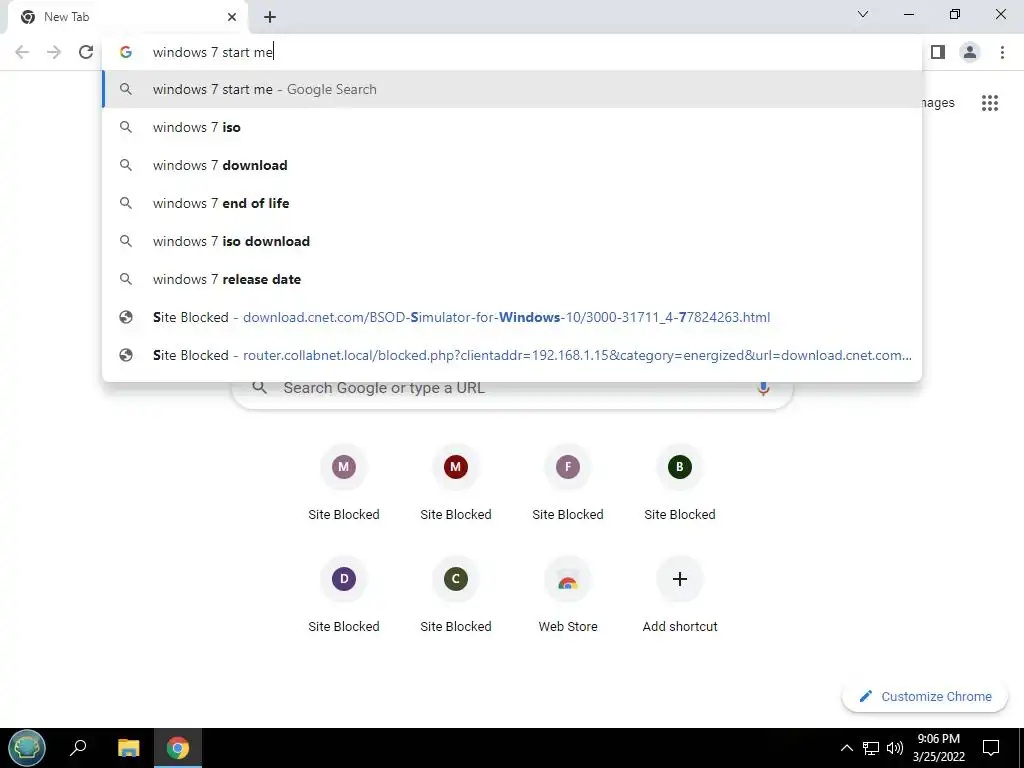Open the Windows Start button
This screenshot has height=768, width=1024.
27,748
